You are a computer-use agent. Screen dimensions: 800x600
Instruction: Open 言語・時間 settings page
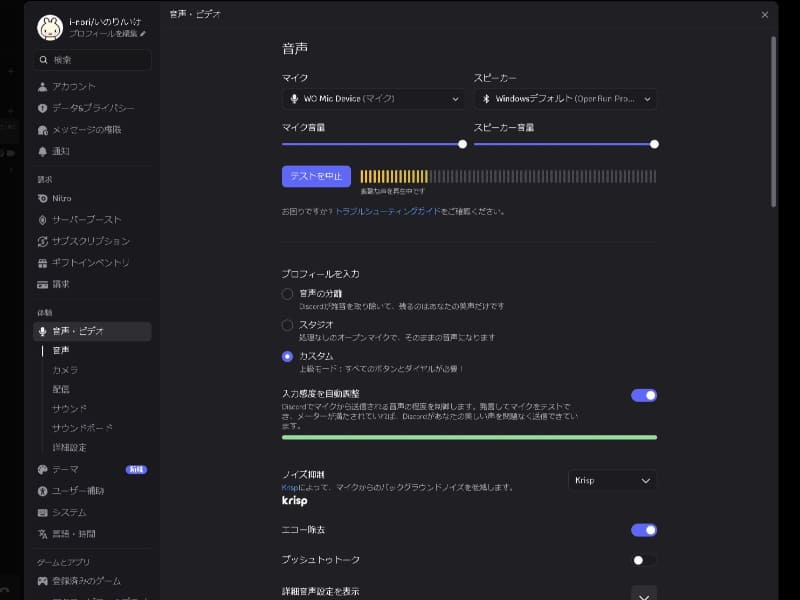click(x=92, y=534)
